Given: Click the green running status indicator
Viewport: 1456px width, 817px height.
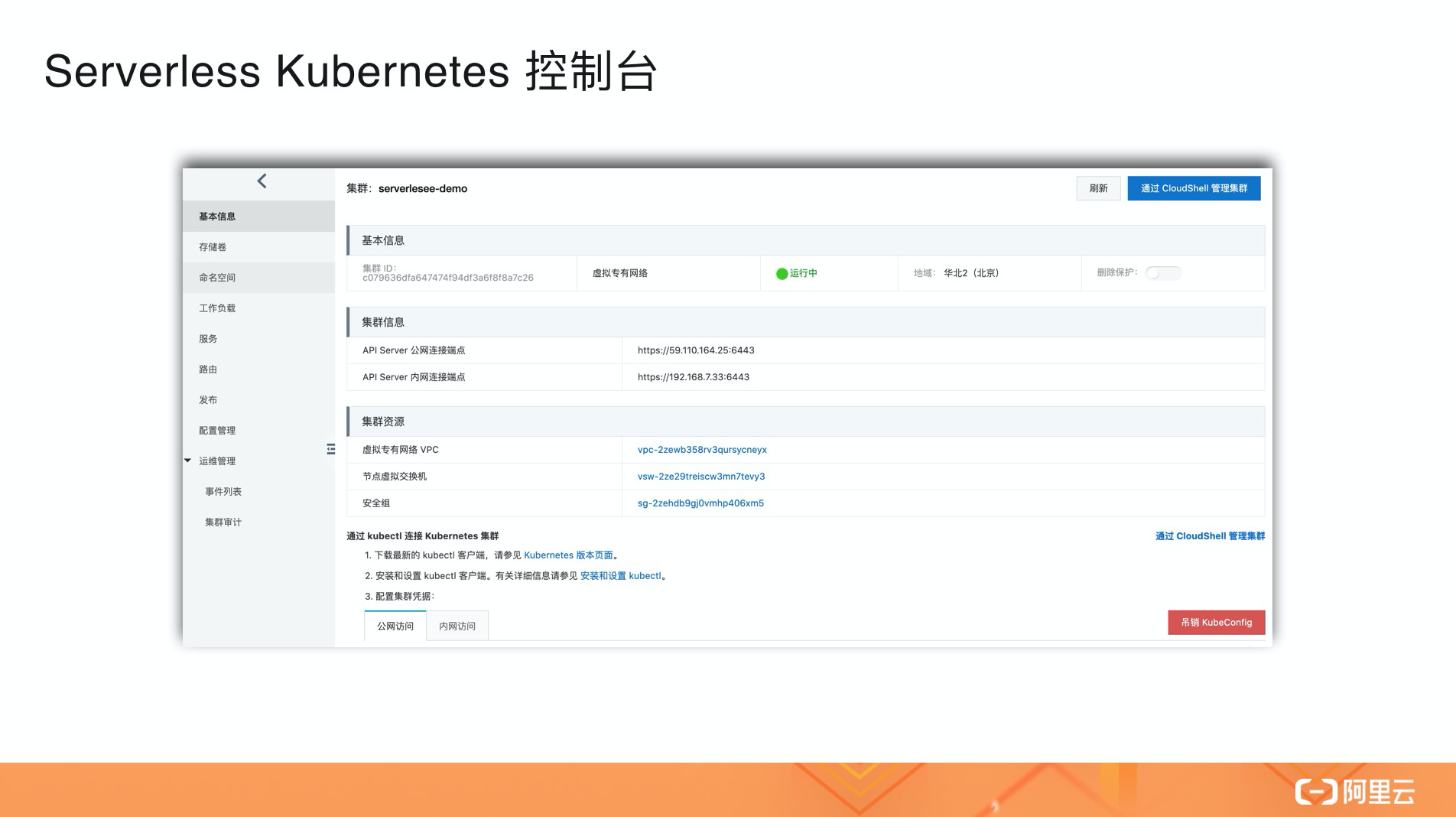Looking at the screenshot, I should pyautogui.click(x=782, y=274).
